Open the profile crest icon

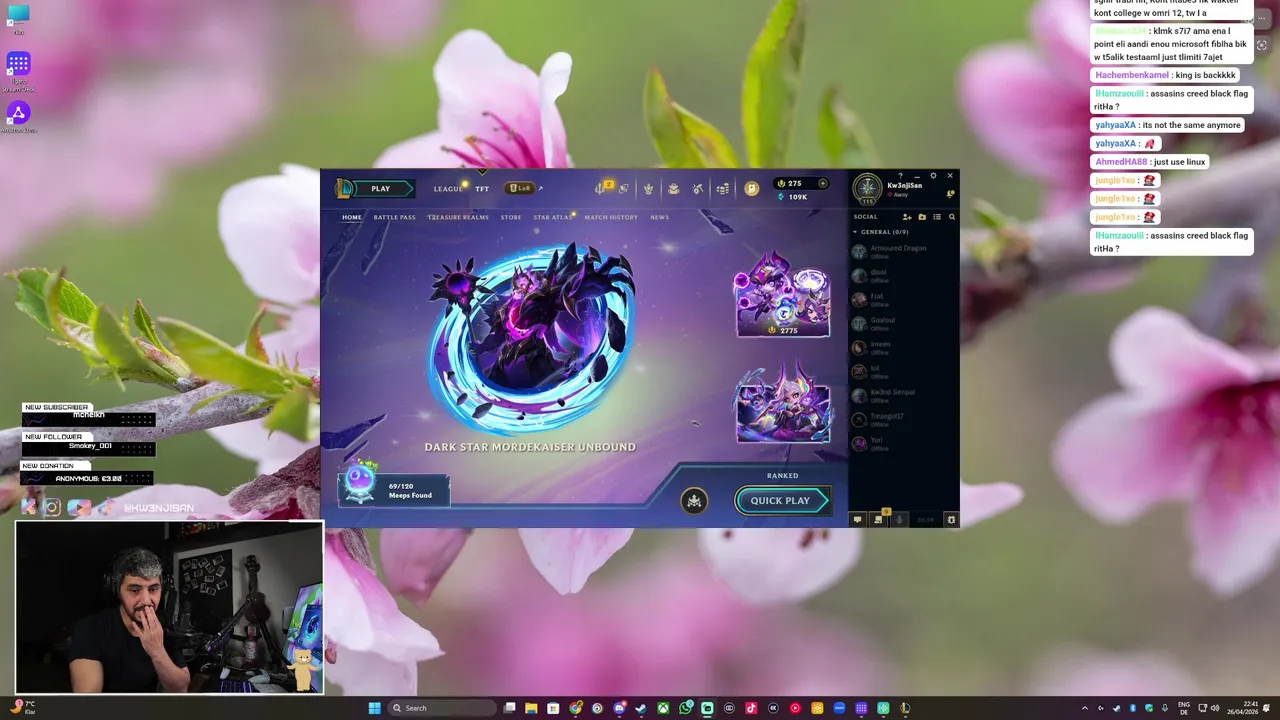click(648, 188)
